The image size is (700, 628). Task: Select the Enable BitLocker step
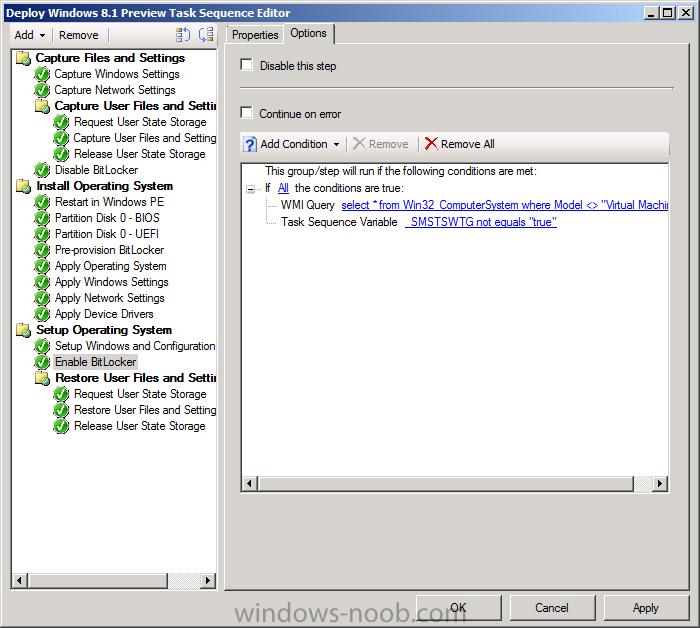(96, 362)
